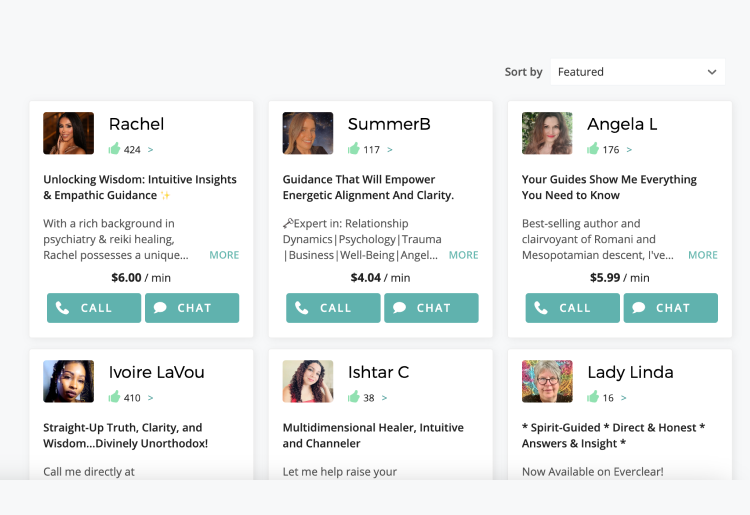Start a chat with Rachel
The image size is (750, 515).
click(192, 308)
